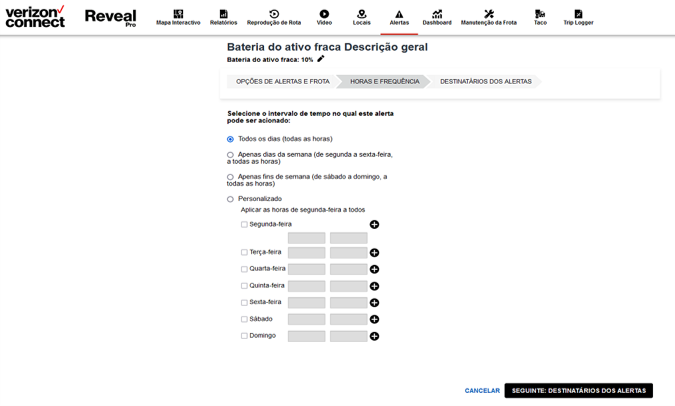The height and width of the screenshot is (406, 675).
Task: Click Sábado start time field
Action: pyautogui.click(x=307, y=319)
